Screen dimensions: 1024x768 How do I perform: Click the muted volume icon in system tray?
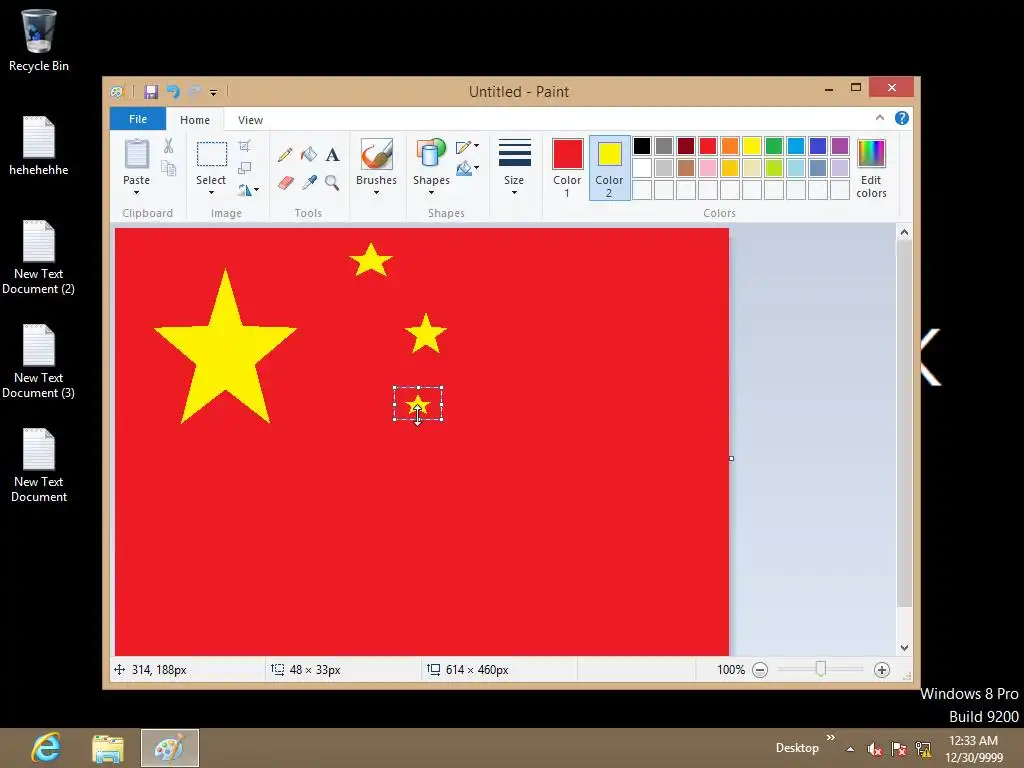pos(874,748)
